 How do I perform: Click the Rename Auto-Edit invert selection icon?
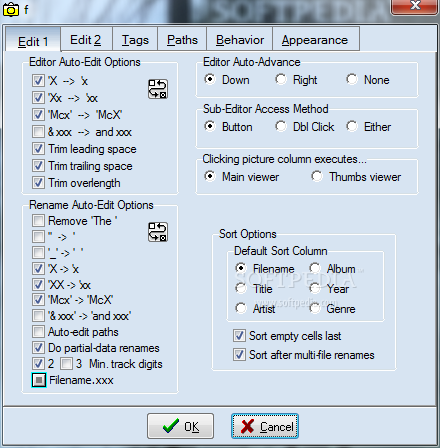coord(158,232)
